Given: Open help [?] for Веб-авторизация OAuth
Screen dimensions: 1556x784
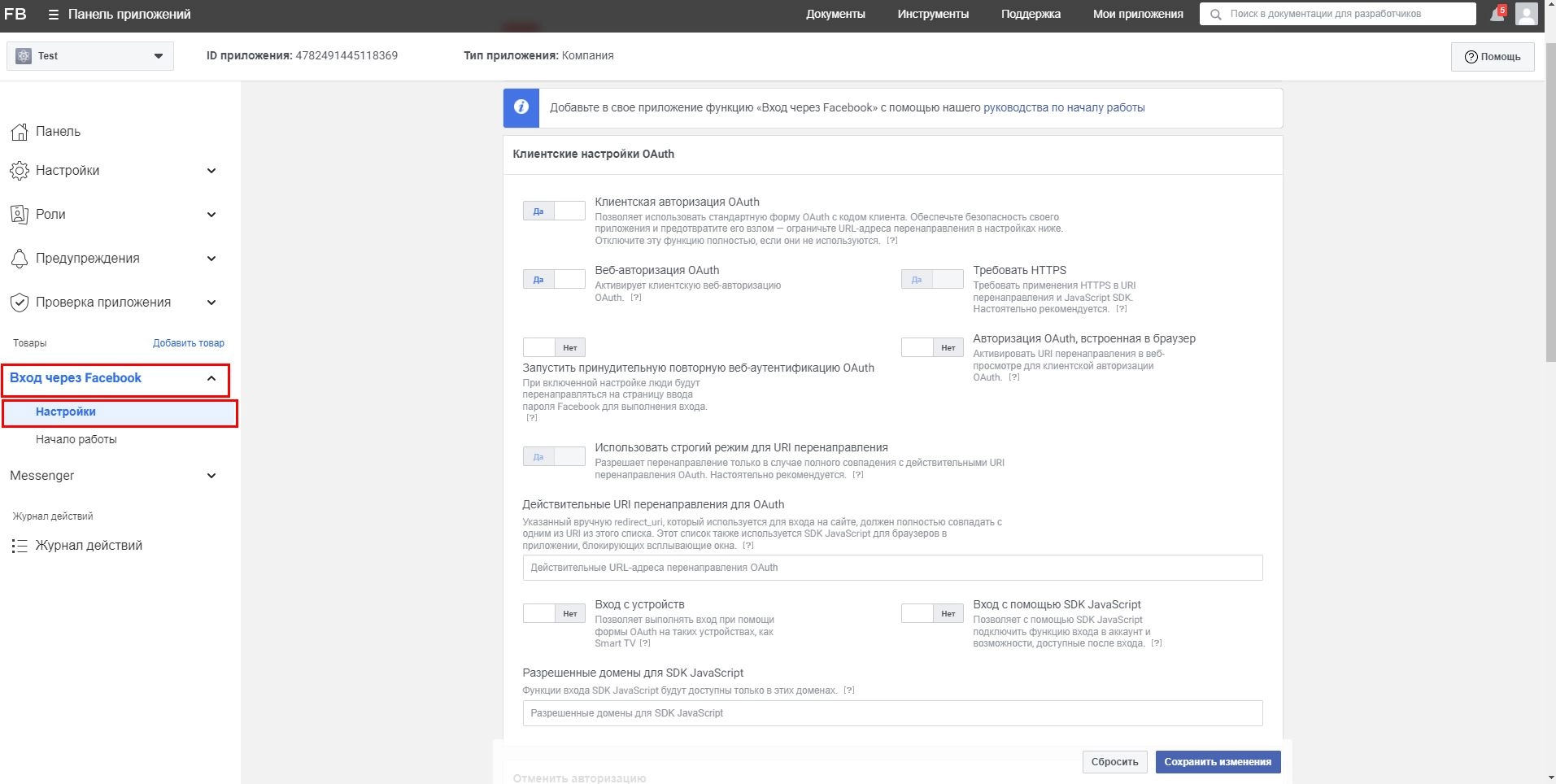Looking at the screenshot, I should click(x=636, y=298).
